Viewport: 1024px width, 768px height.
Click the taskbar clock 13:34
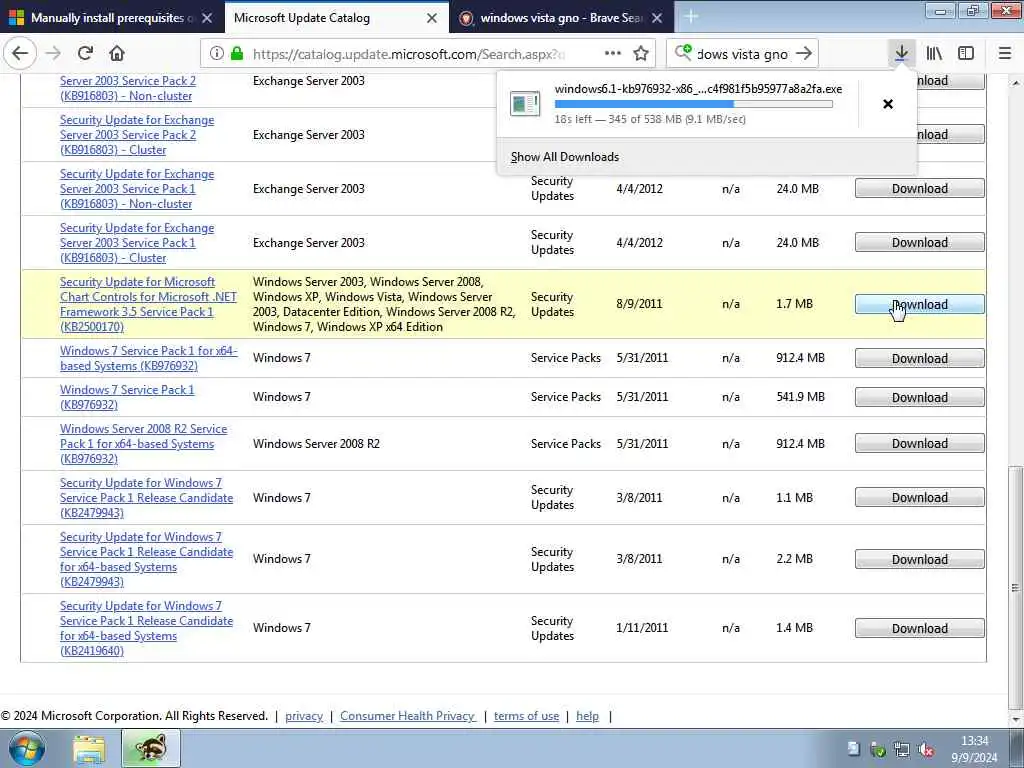pyautogui.click(x=974, y=741)
